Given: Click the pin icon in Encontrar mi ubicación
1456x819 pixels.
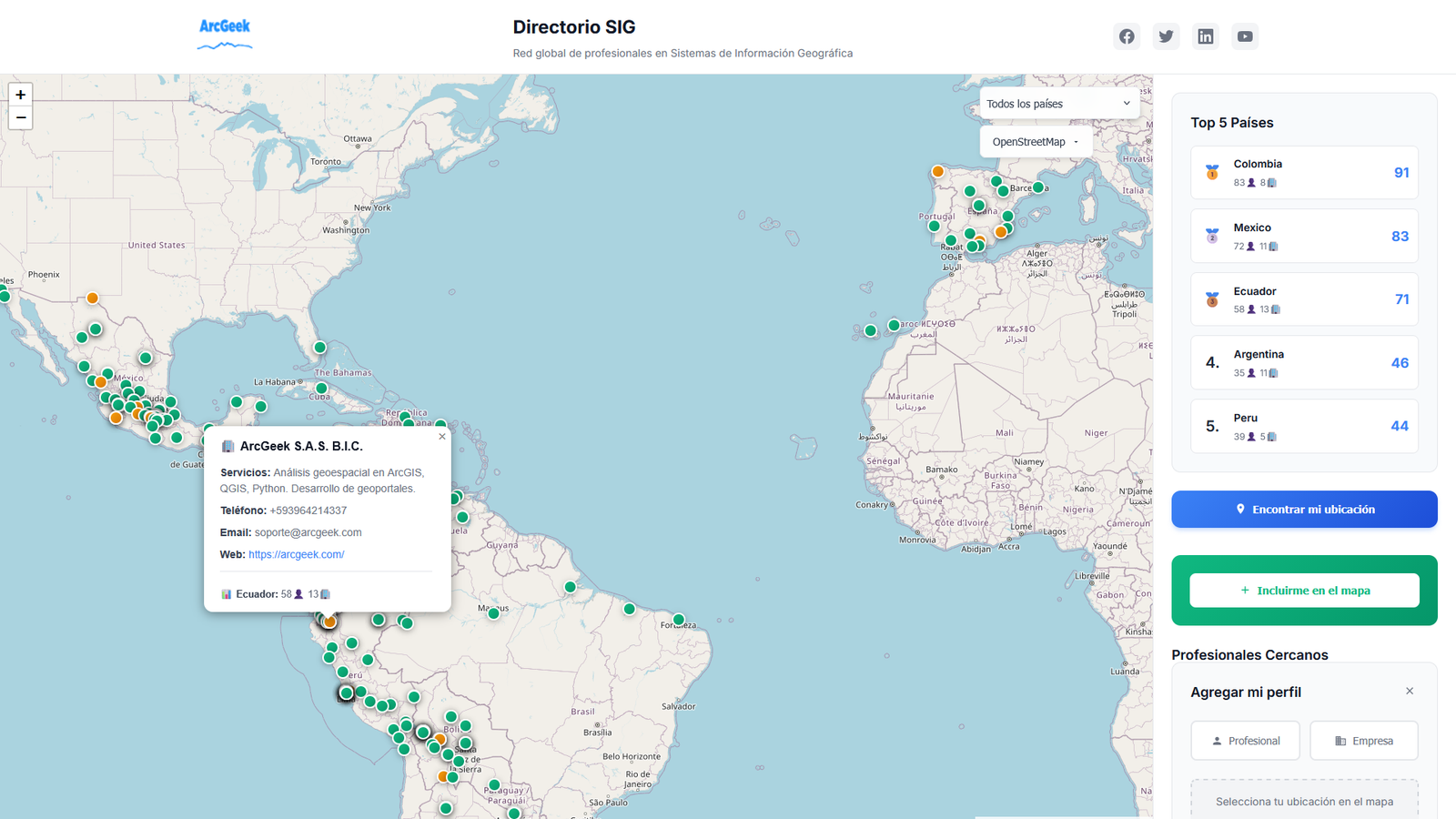Looking at the screenshot, I should 1240,510.
